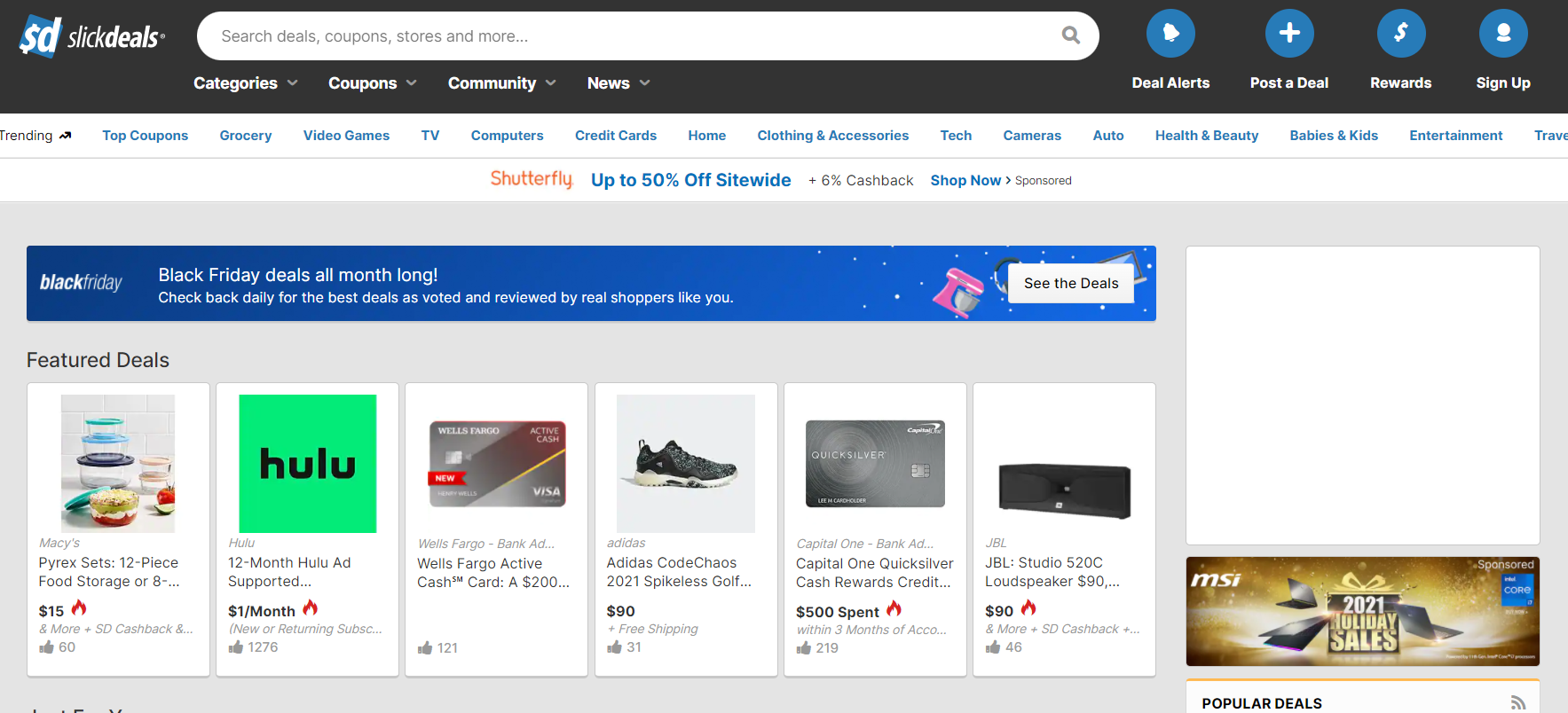Like the Hulu deal thumbs-up

[x=236, y=647]
